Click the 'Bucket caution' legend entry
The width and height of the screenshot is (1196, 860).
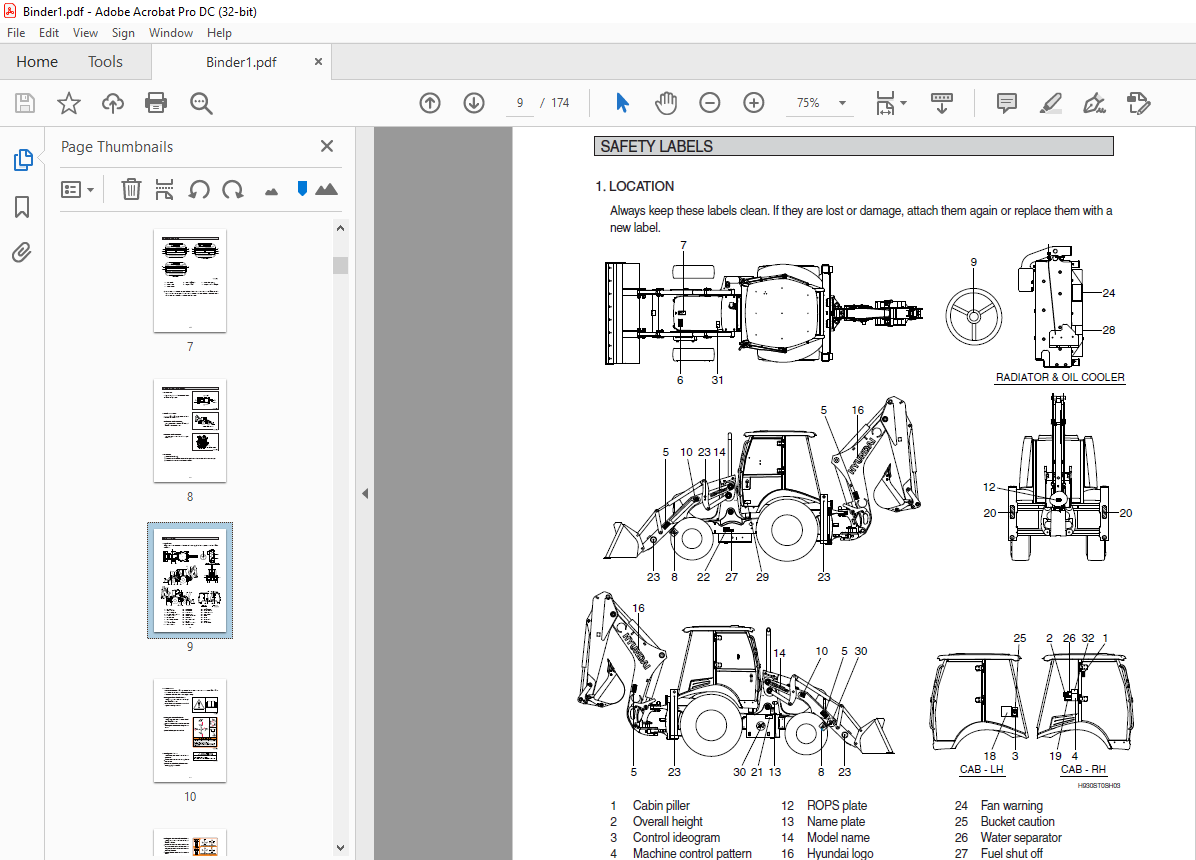point(1018,821)
